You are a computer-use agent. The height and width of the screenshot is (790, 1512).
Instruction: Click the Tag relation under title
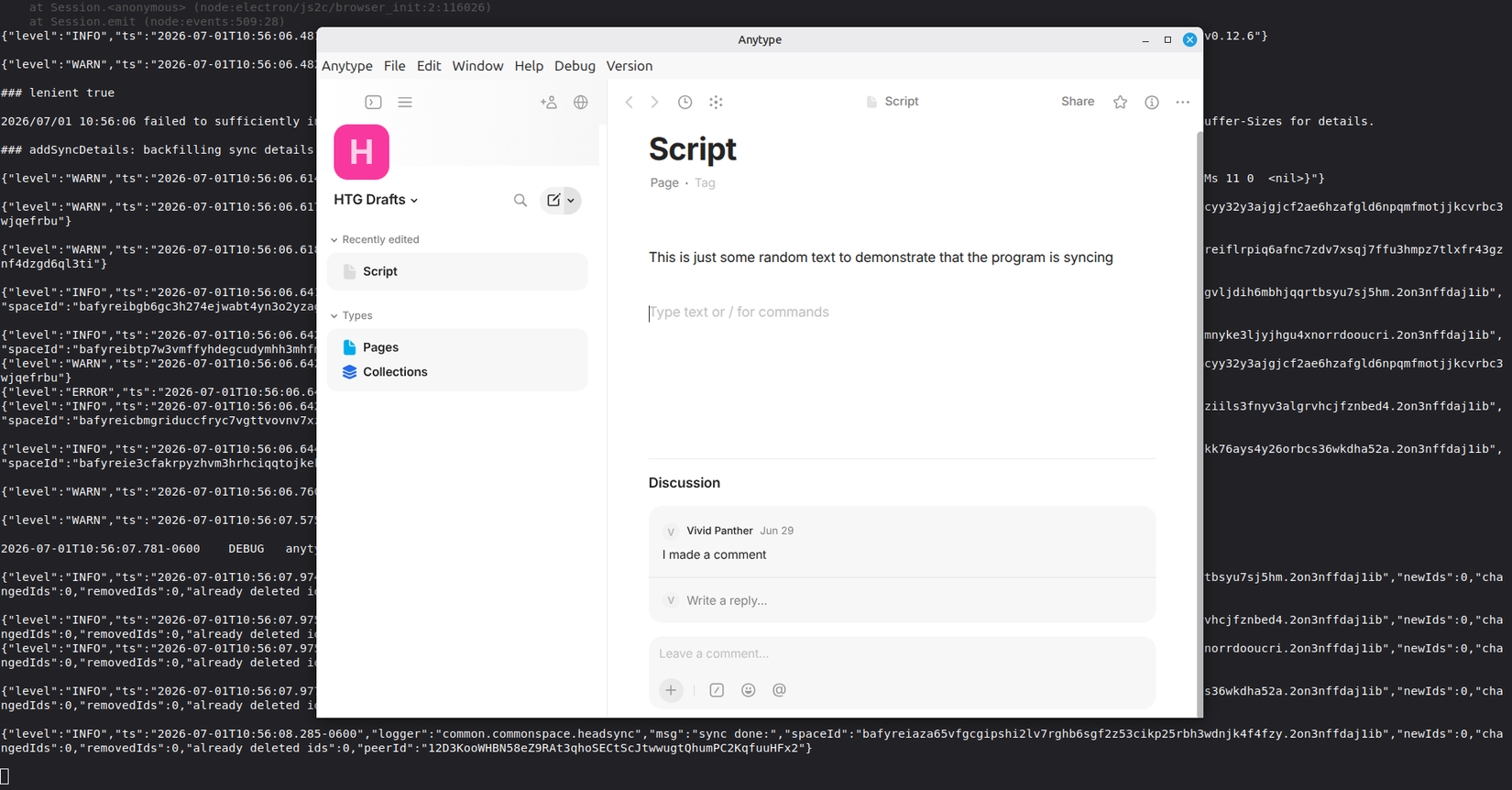(705, 182)
